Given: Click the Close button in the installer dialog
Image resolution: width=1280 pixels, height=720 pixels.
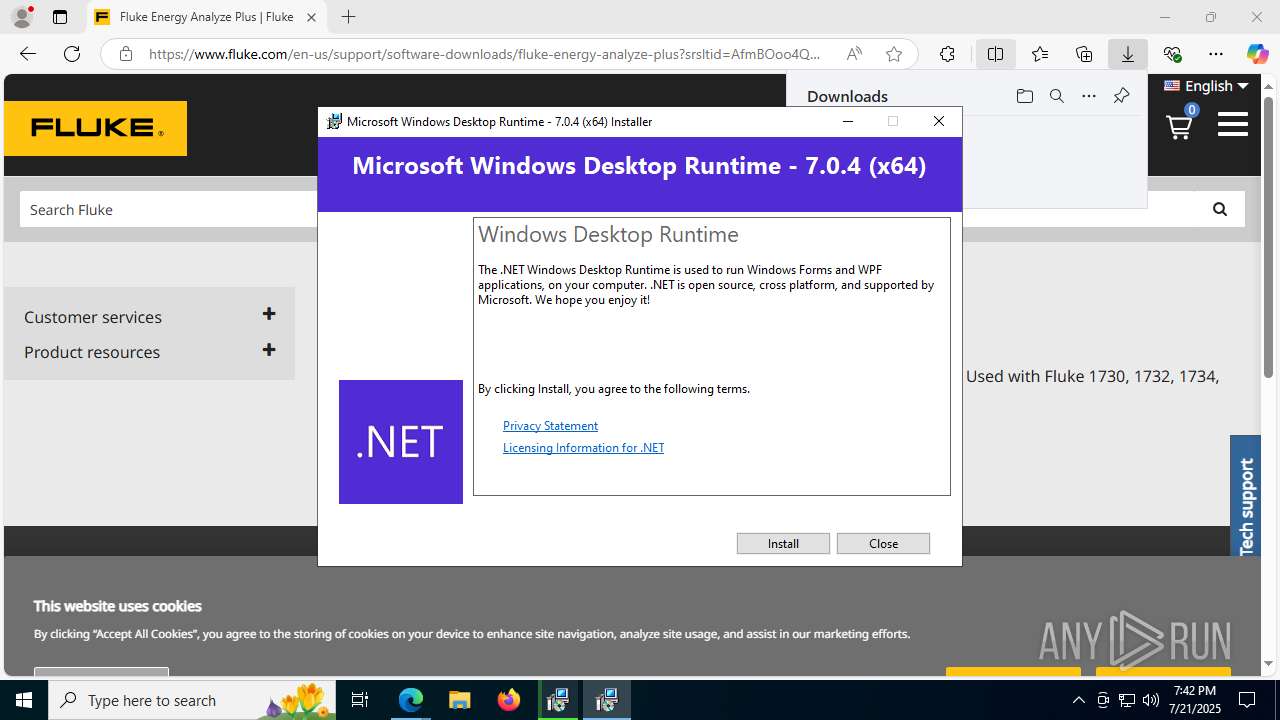Looking at the screenshot, I should [883, 543].
